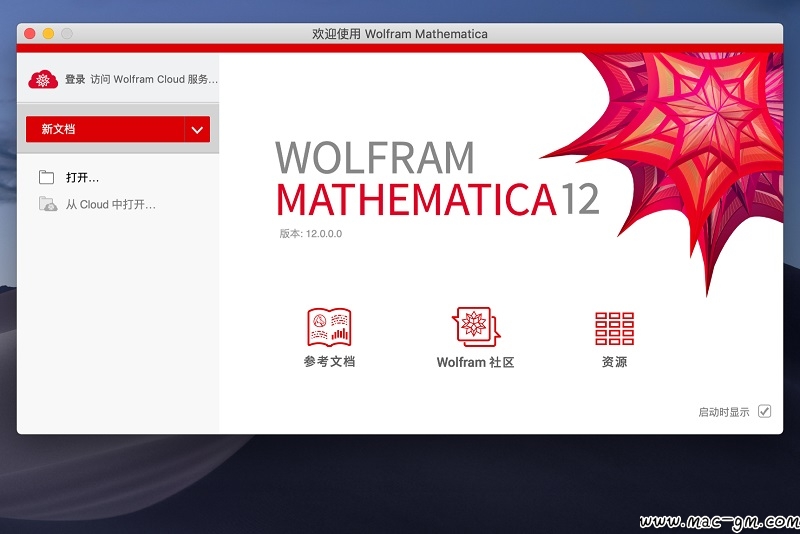Viewport: 800px width, 534px height.
Task: Minimize the window with yellow button
Action: pyautogui.click(x=48, y=34)
